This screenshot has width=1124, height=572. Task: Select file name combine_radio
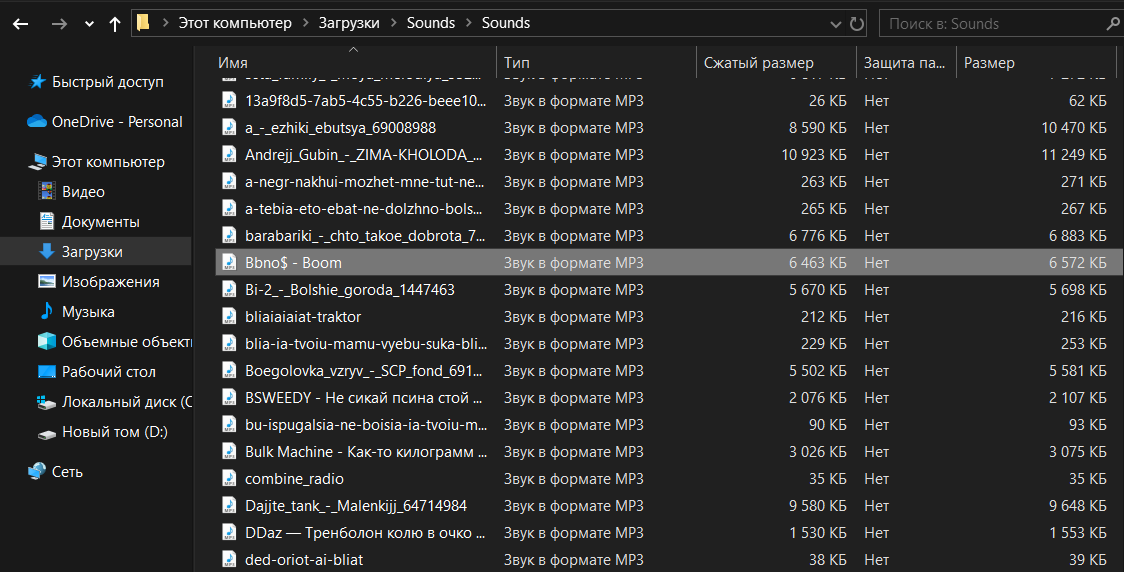point(294,479)
